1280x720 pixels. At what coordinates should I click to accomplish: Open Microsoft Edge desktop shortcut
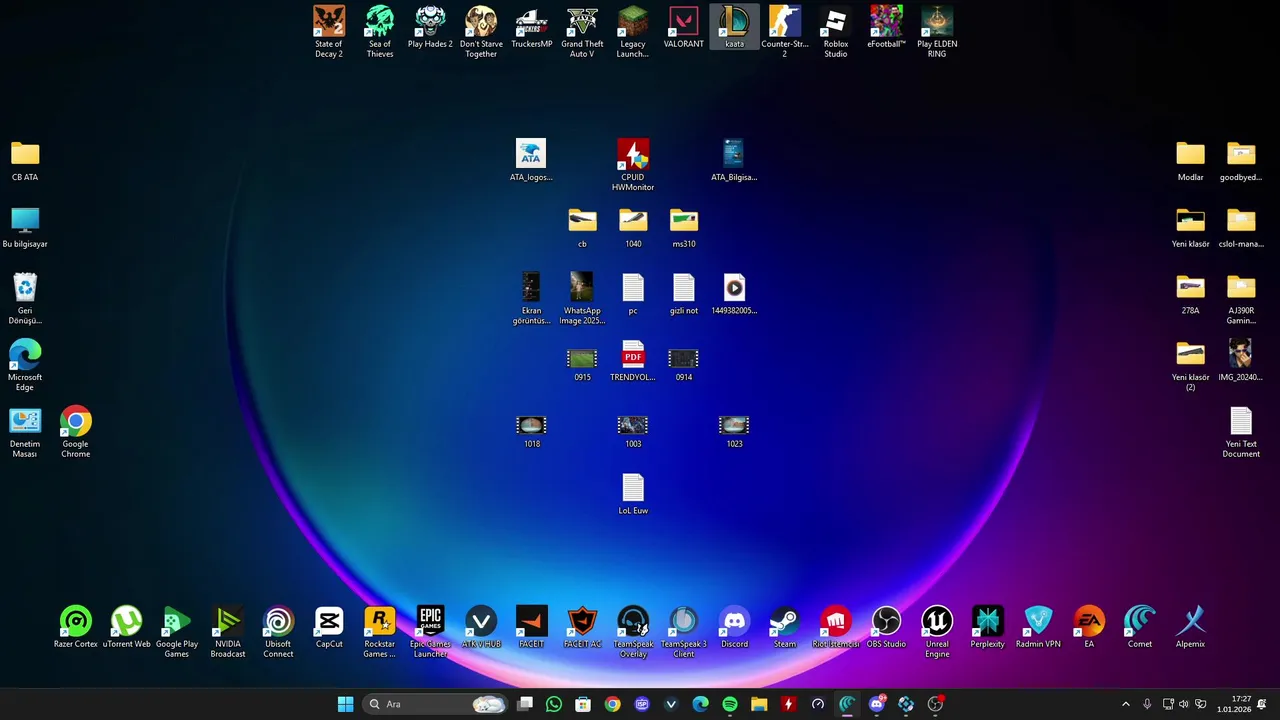click(x=25, y=365)
